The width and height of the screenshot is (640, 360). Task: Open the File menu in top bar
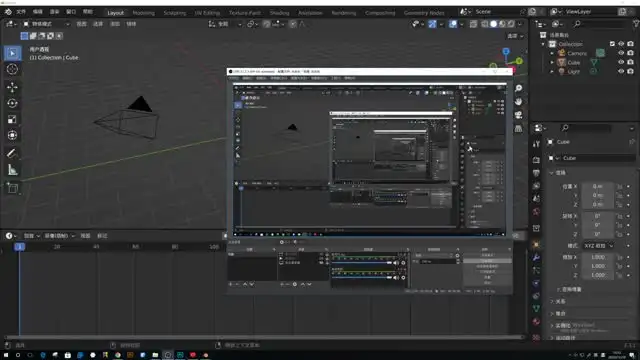[x=21, y=12]
